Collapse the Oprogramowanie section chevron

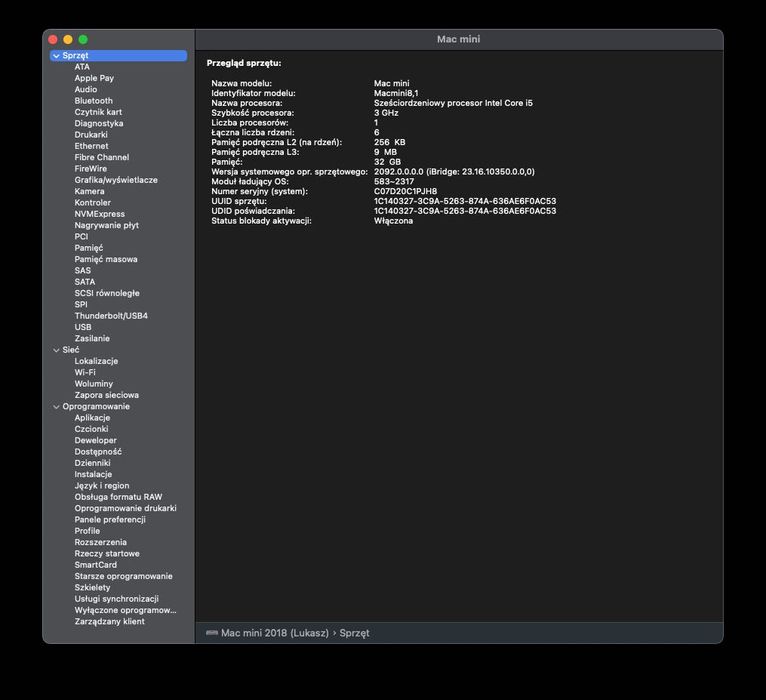click(56, 407)
